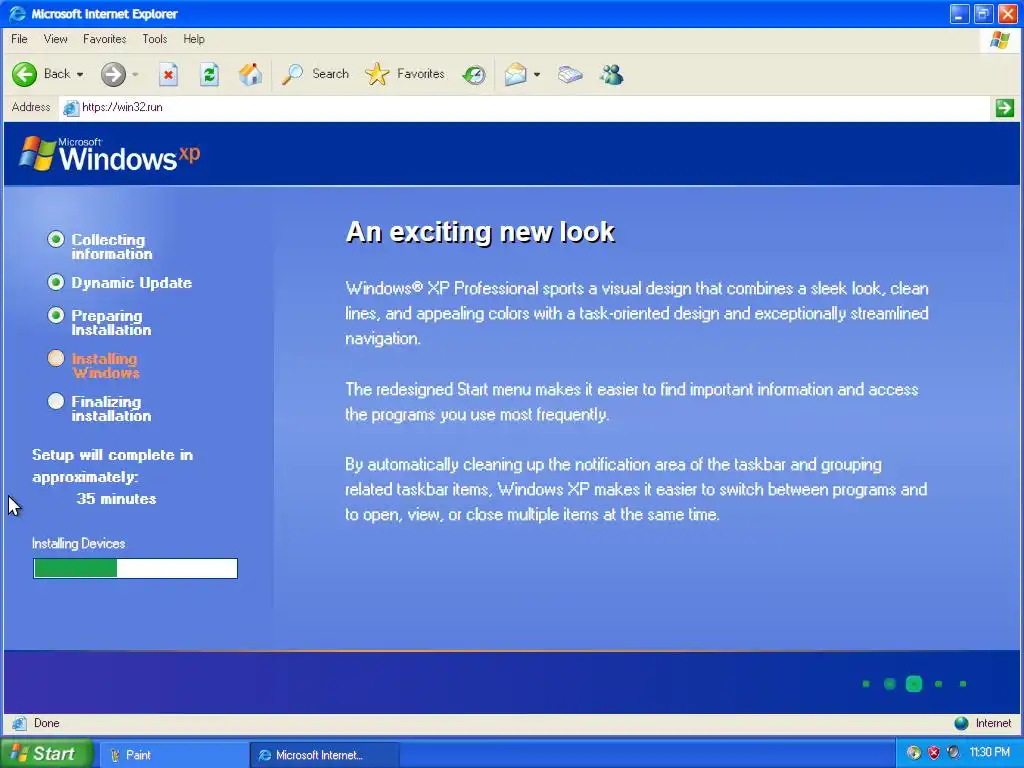Click the Installing Devices progress bar
The height and width of the screenshot is (768, 1024).
135,568
